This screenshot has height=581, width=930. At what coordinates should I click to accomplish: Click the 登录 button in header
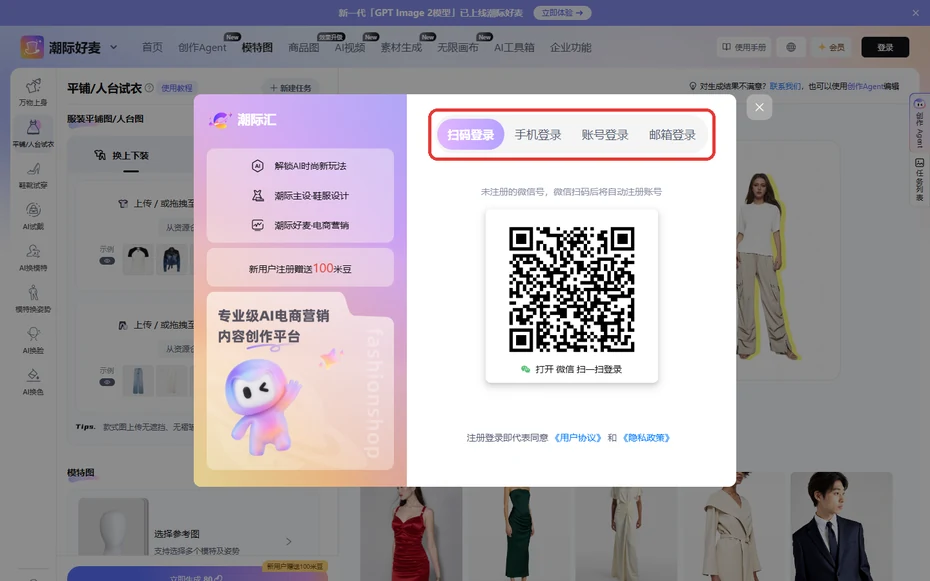pyautogui.click(x=885, y=47)
